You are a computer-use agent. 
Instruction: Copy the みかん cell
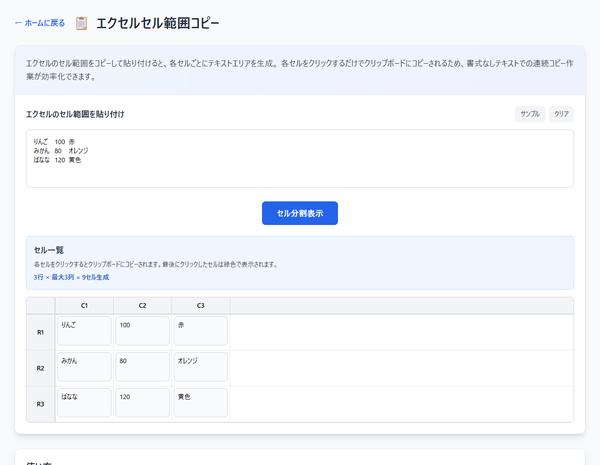point(85,367)
